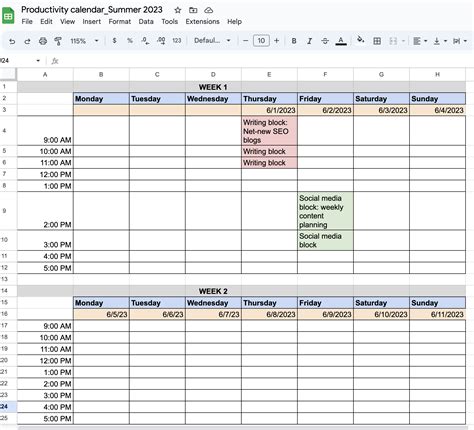This screenshot has width=474, height=430.
Task: Select column E header
Action: click(269, 75)
